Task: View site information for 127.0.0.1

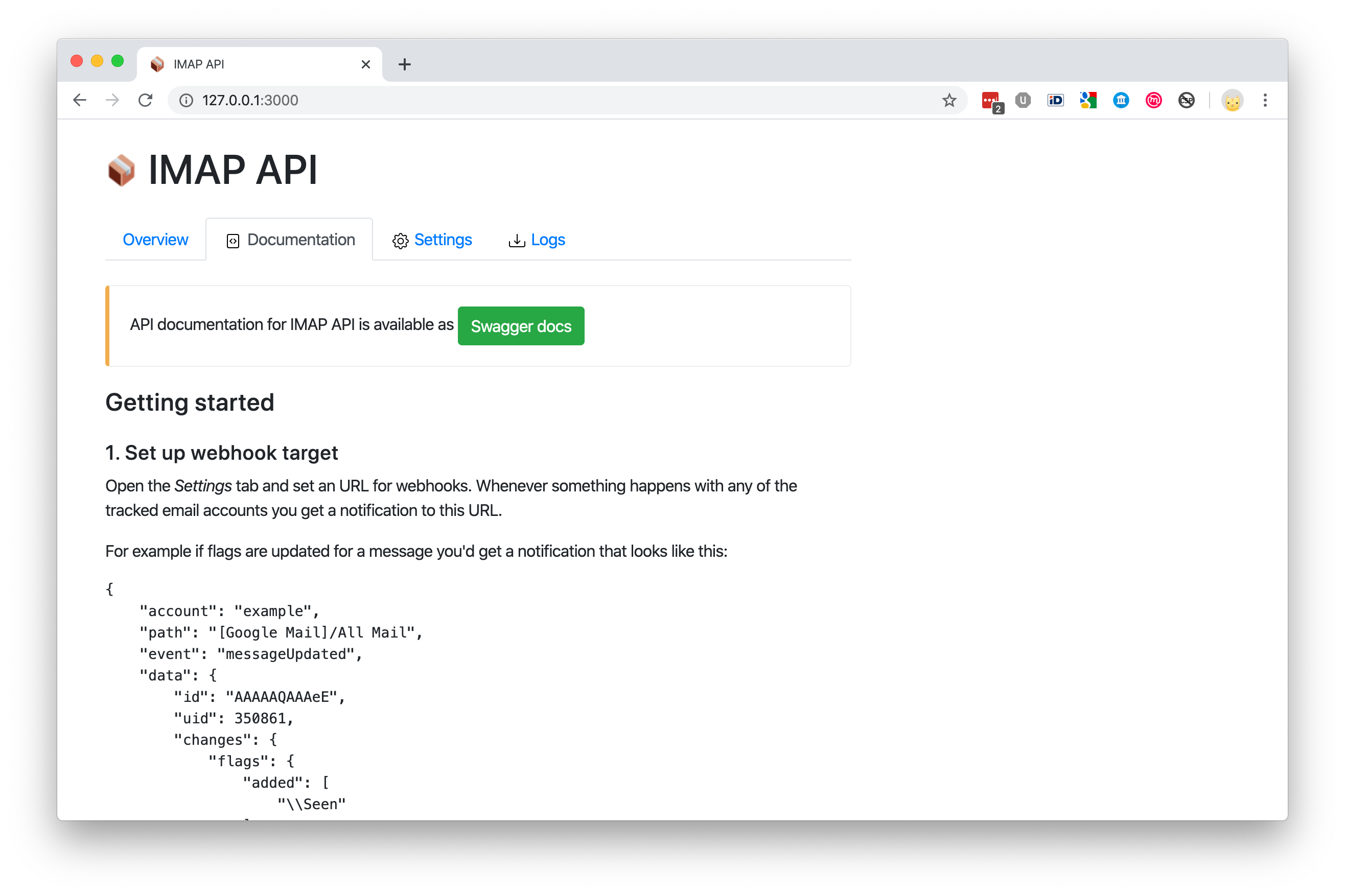Action: pyautogui.click(x=186, y=101)
